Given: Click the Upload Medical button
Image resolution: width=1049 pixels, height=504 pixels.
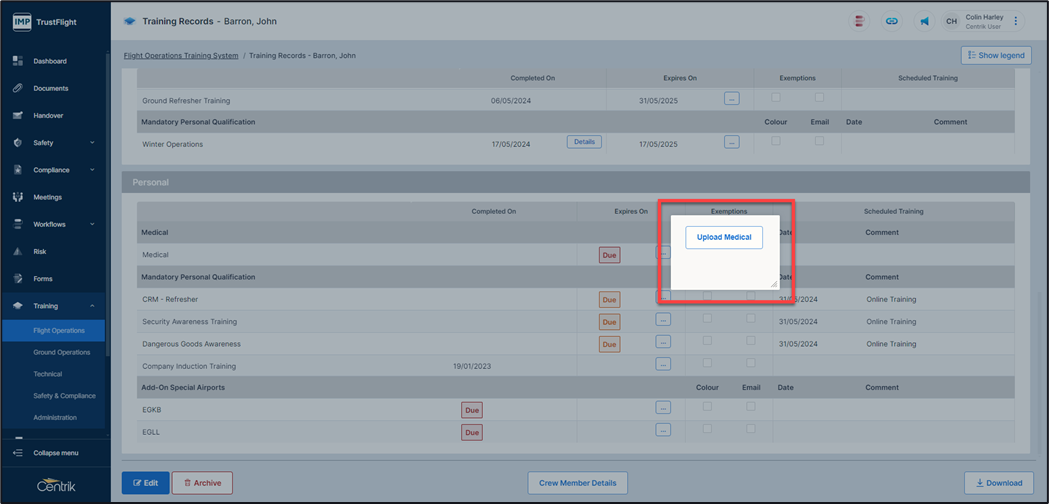Looking at the screenshot, I should tap(724, 237).
